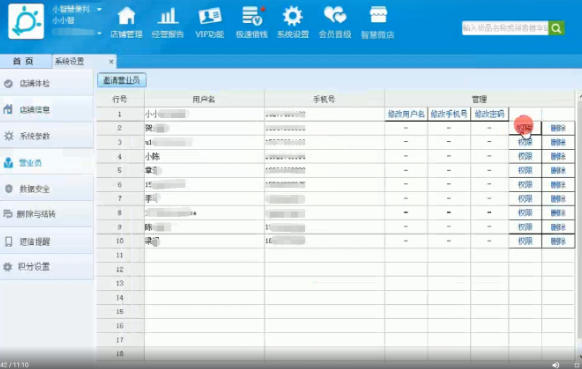The width and height of the screenshot is (582, 369).
Task: Click 删除 button in row 5
Action: (x=558, y=170)
